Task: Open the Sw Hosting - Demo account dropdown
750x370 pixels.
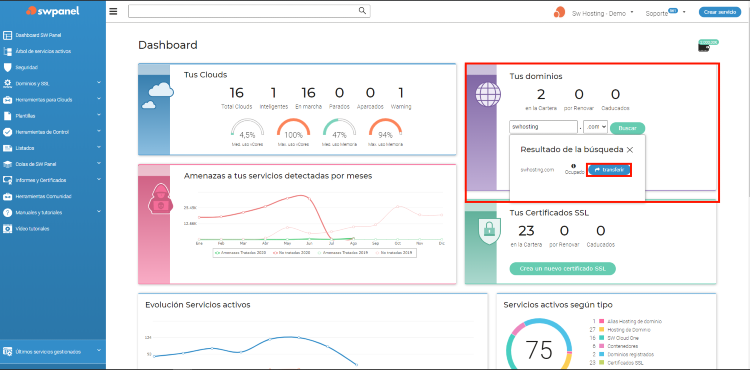Action: click(603, 13)
